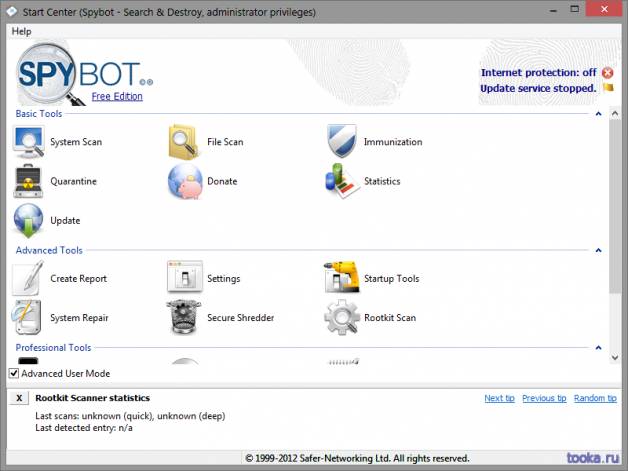Click the System Repair label
This screenshot has width=628, height=471.
coord(79,318)
